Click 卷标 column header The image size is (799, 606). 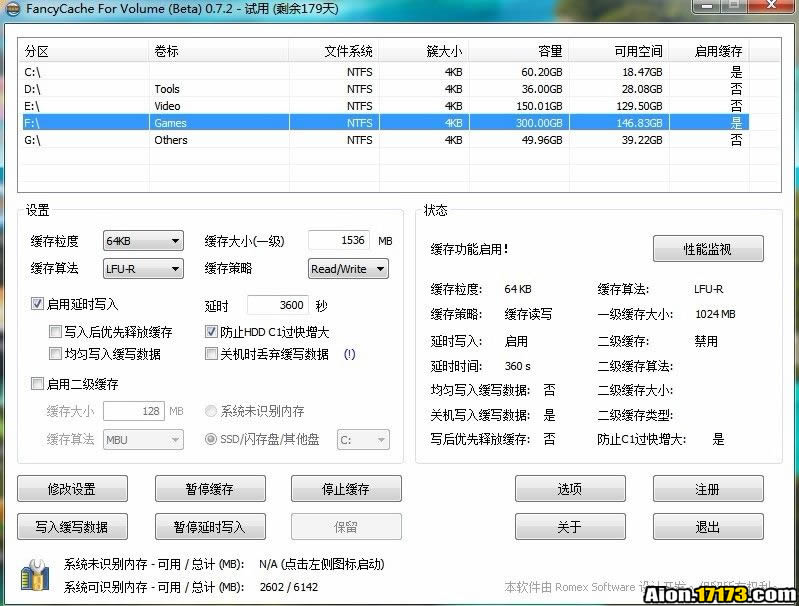click(x=219, y=51)
